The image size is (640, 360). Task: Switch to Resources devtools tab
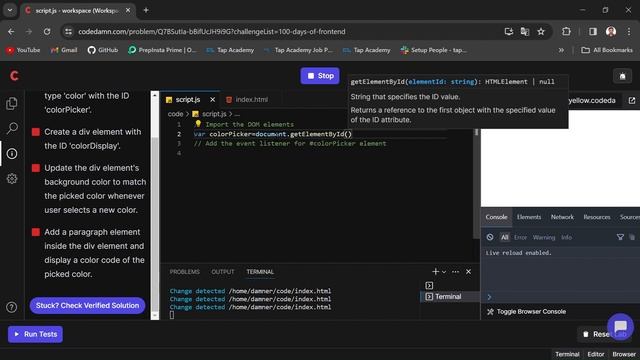[597, 217]
